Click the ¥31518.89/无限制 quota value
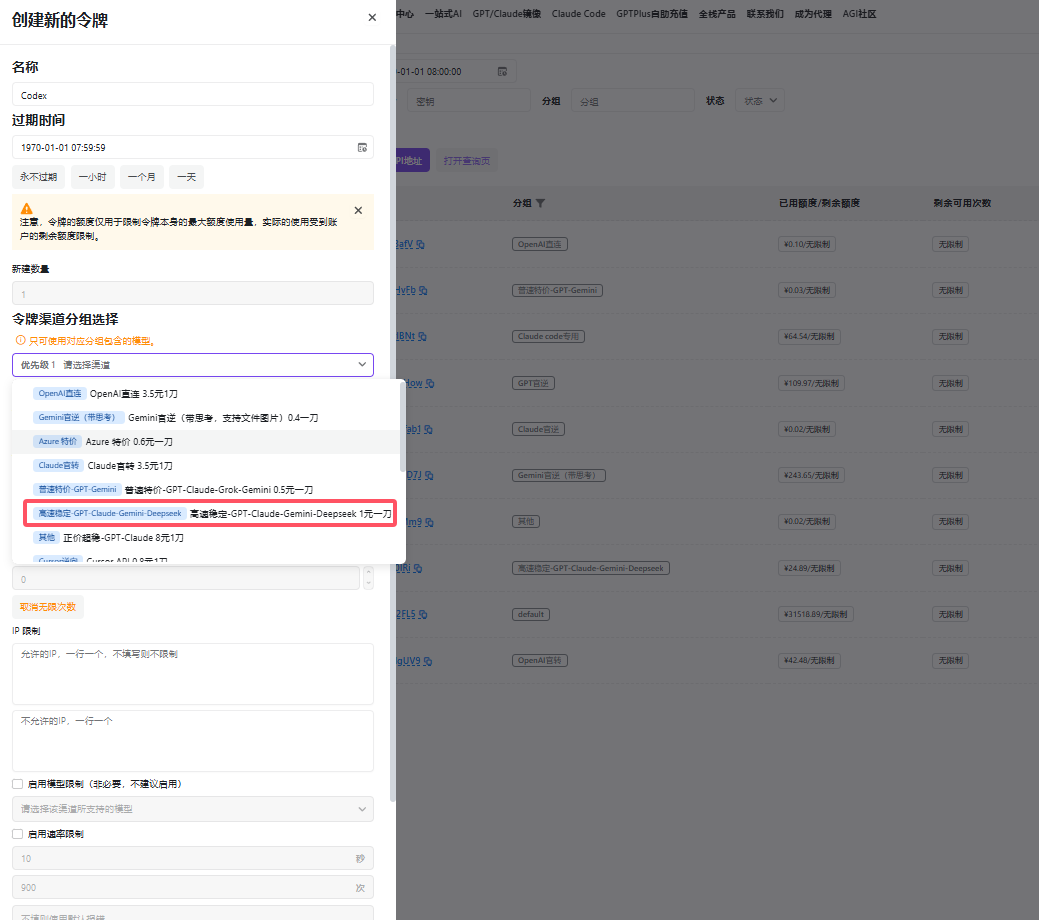The width and height of the screenshot is (1039, 920). tap(816, 614)
